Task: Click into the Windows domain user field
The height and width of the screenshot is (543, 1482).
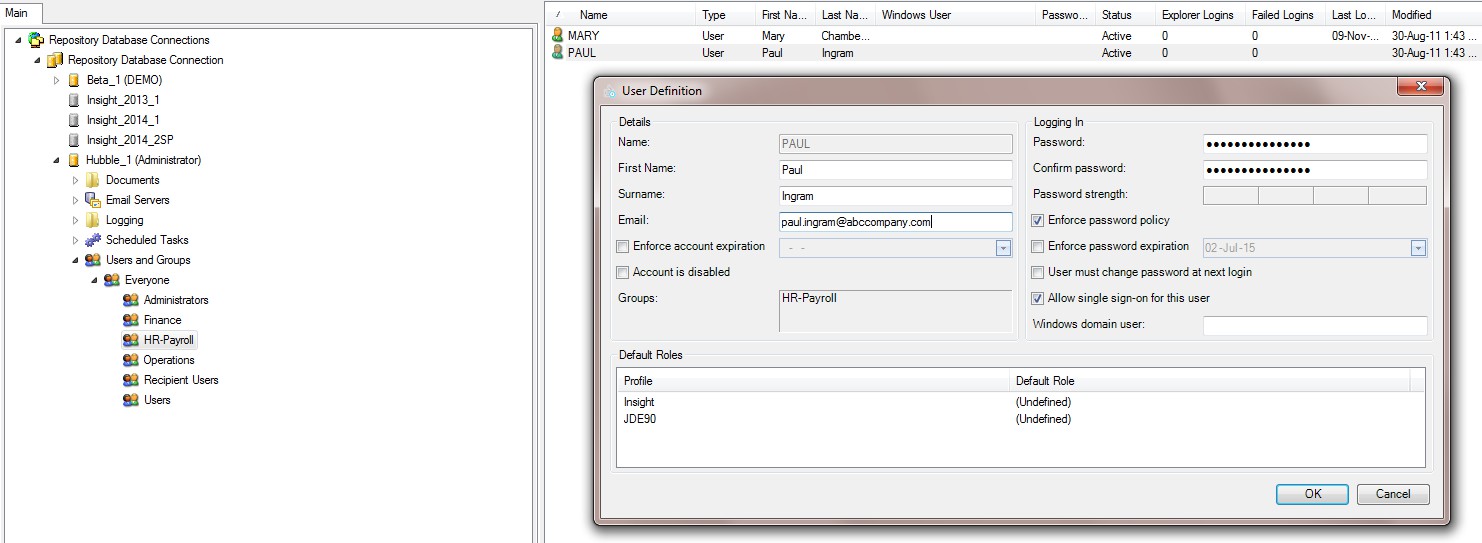Action: 1314,325
